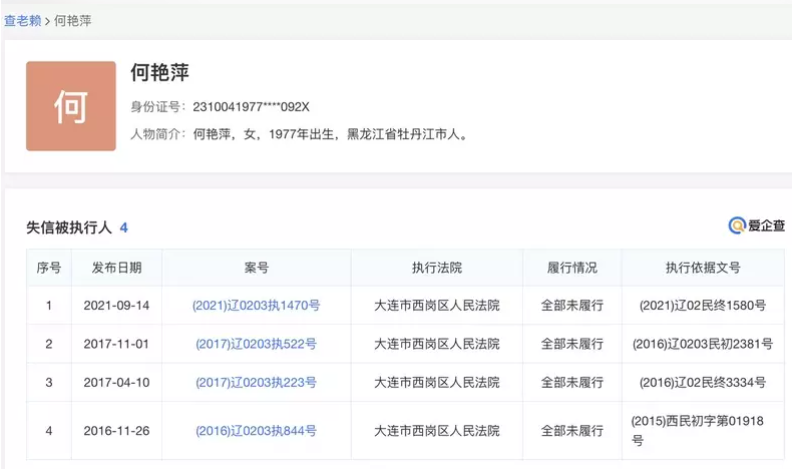Viewport: 792px width, 469px height.
Task: Click the count 4 beside 失信被执行人
Action: point(124,228)
